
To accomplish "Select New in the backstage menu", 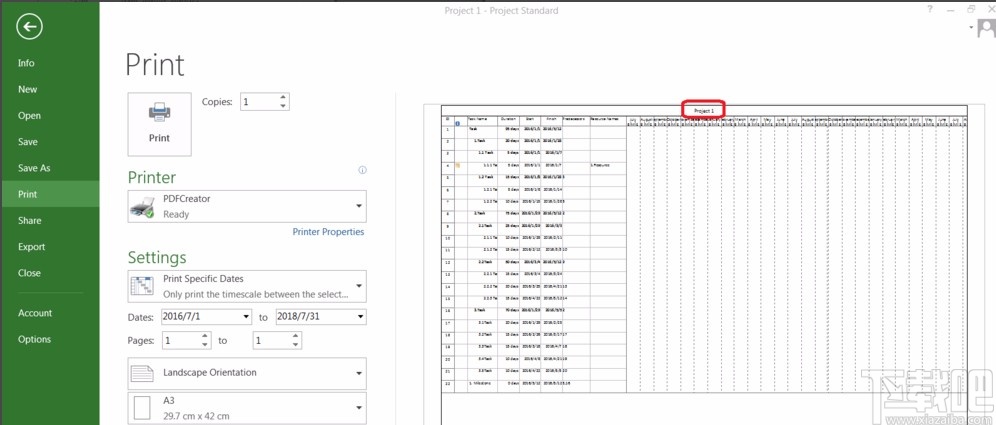I will (x=27, y=90).
